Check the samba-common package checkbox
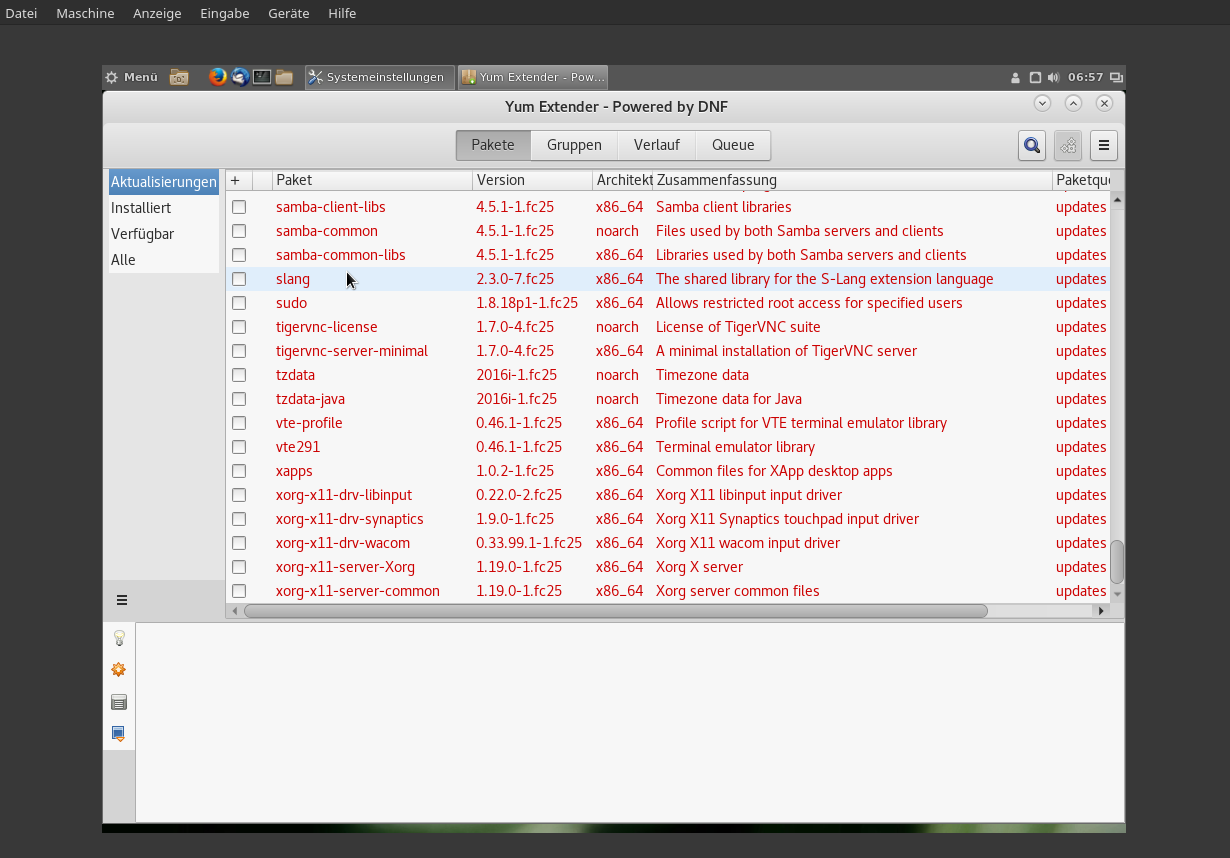The height and width of the screenshot is (858, 1230). [239, 231]
